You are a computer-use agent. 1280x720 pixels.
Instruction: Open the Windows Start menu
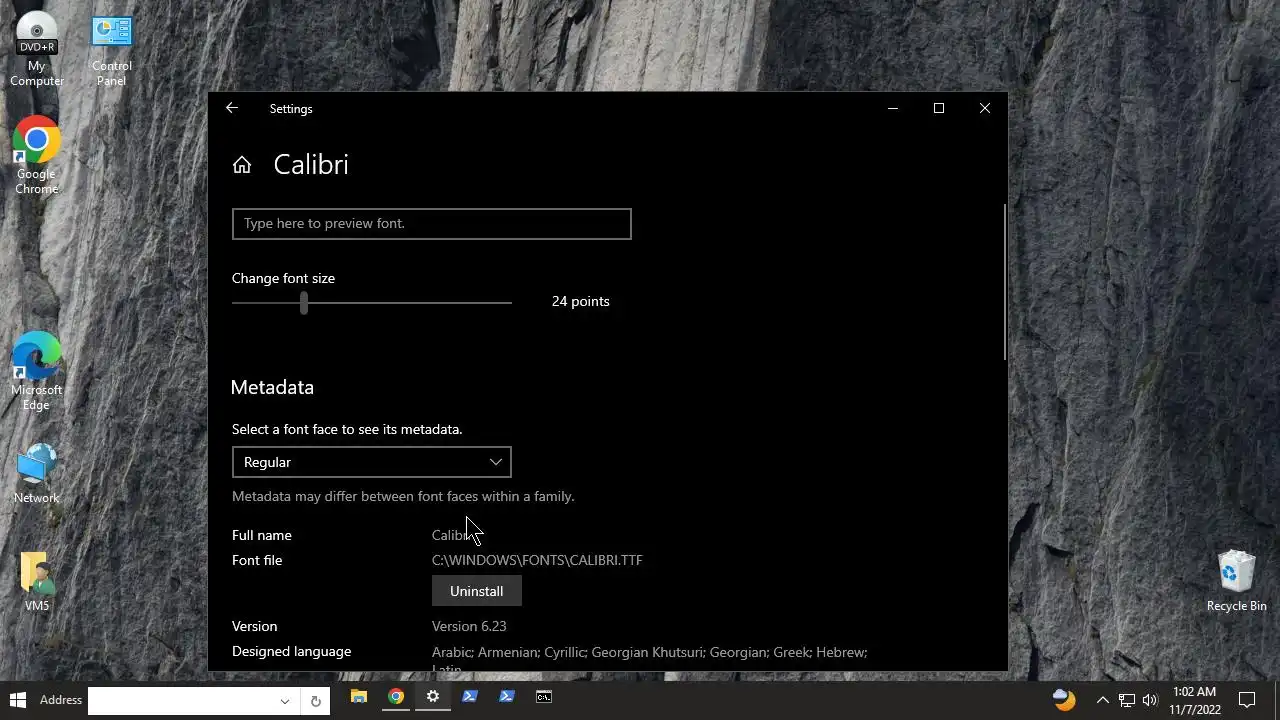click(17, 700)
